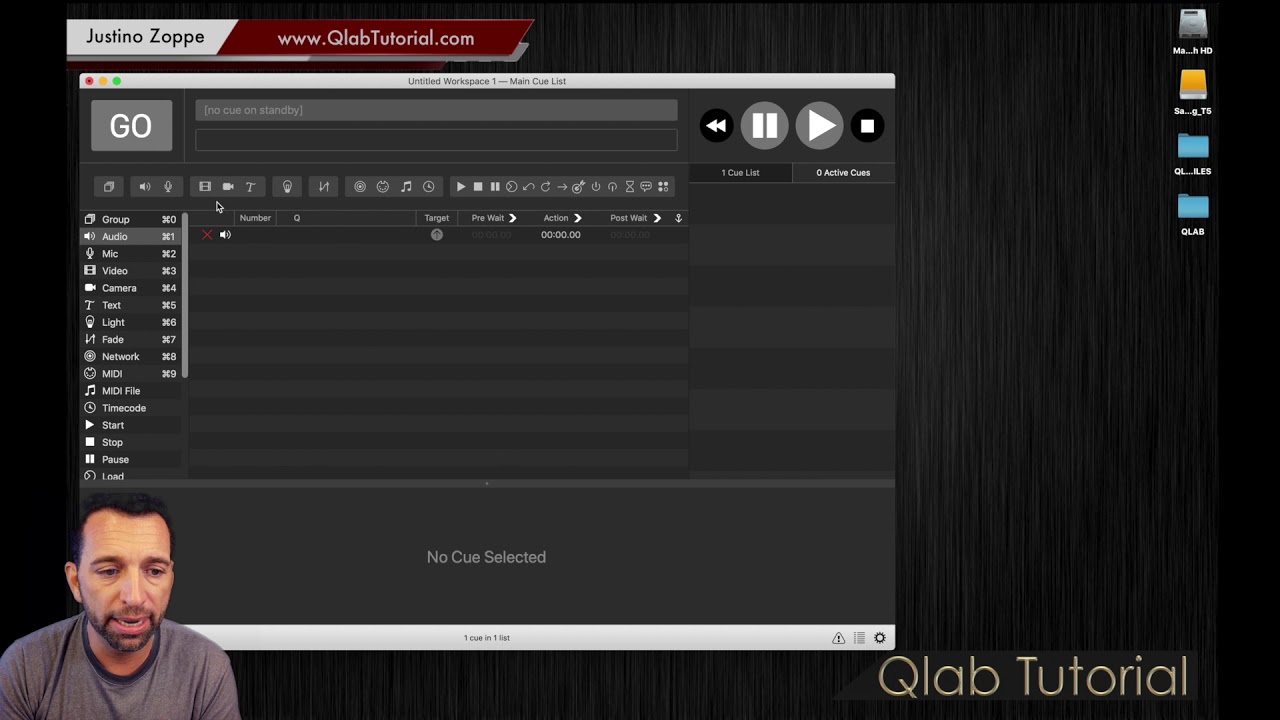This screenshot has width=1280, height=720.
Task: Select Network in the cue type sidebar
Action: [130, 357]
